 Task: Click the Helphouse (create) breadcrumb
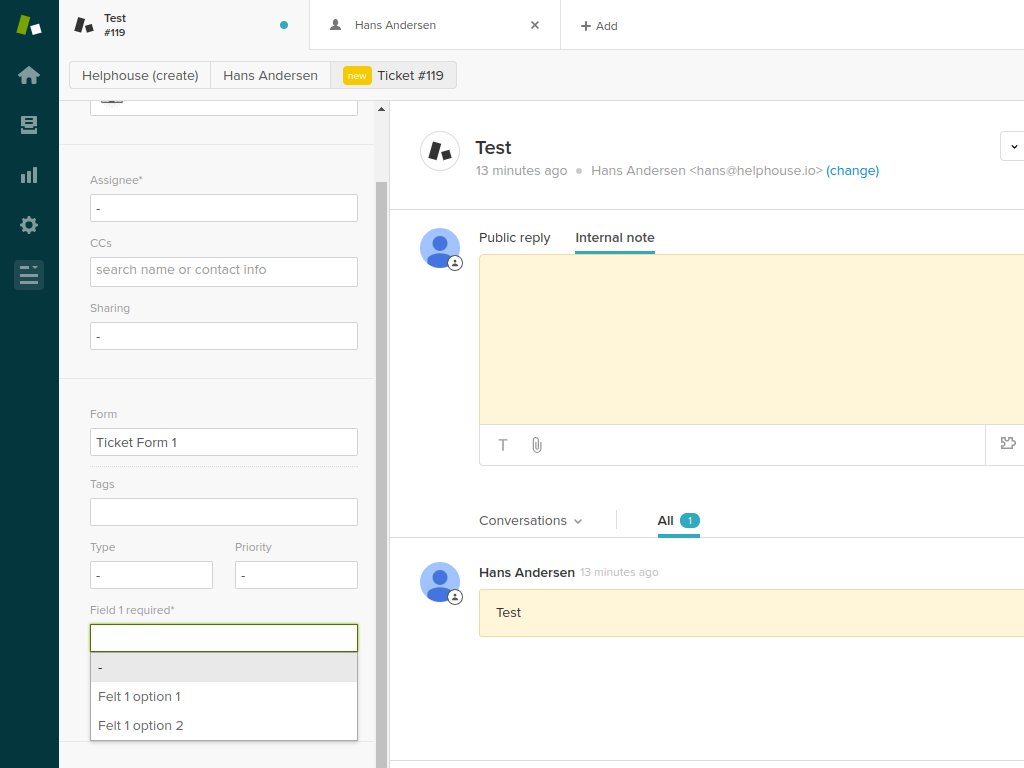click(x=140, y=75)
